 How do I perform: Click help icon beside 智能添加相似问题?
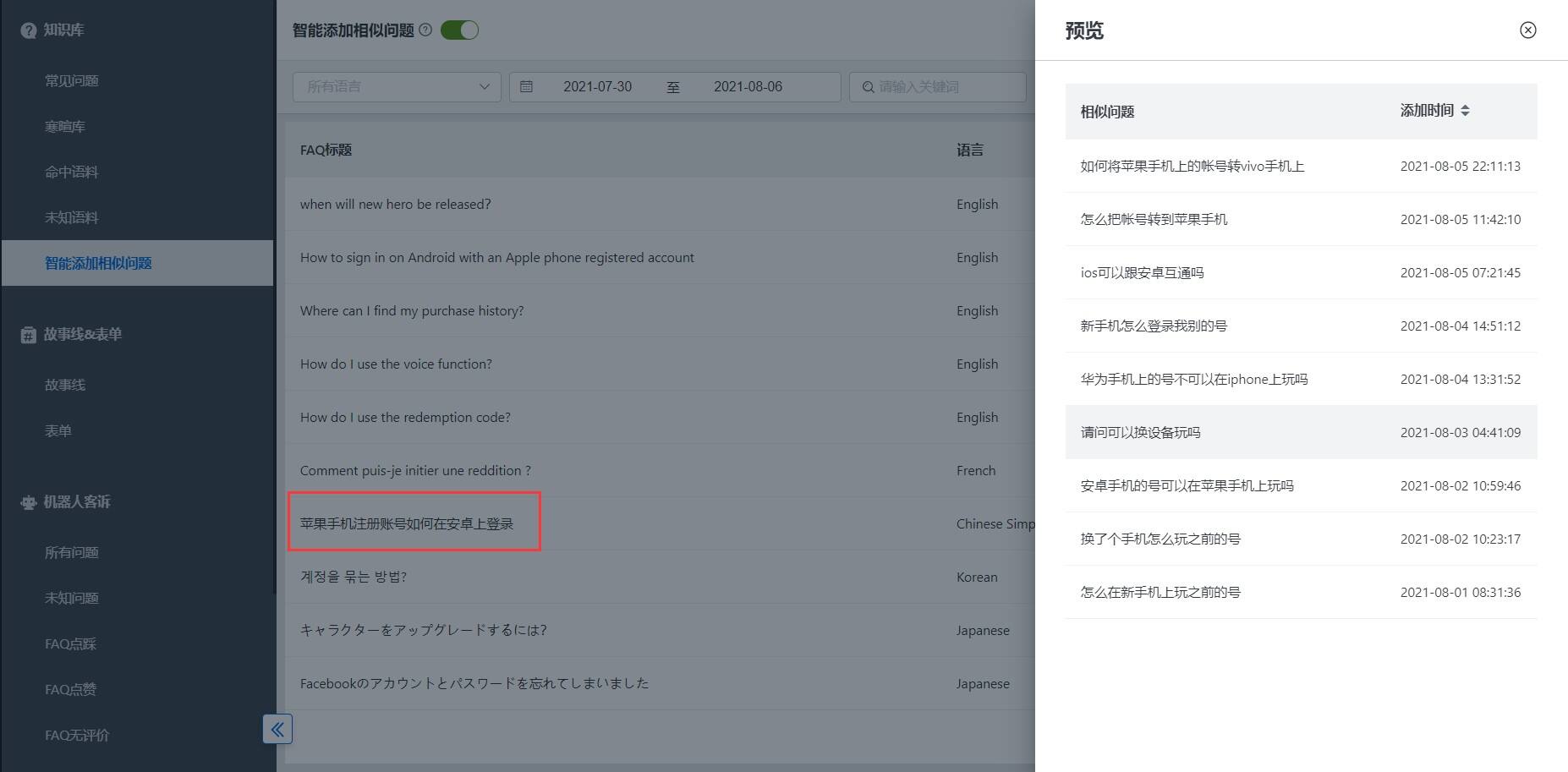(x=425, y=30)
